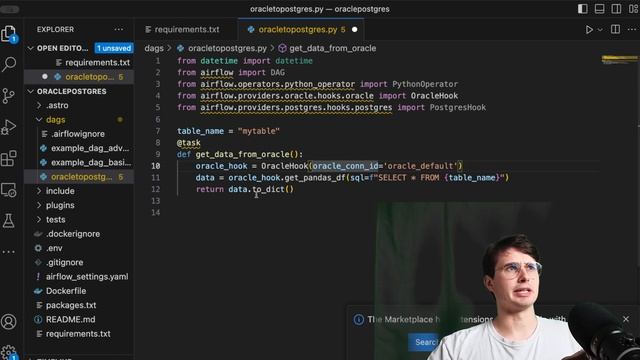Toggle primary side bar layout button

pos(582,9)
